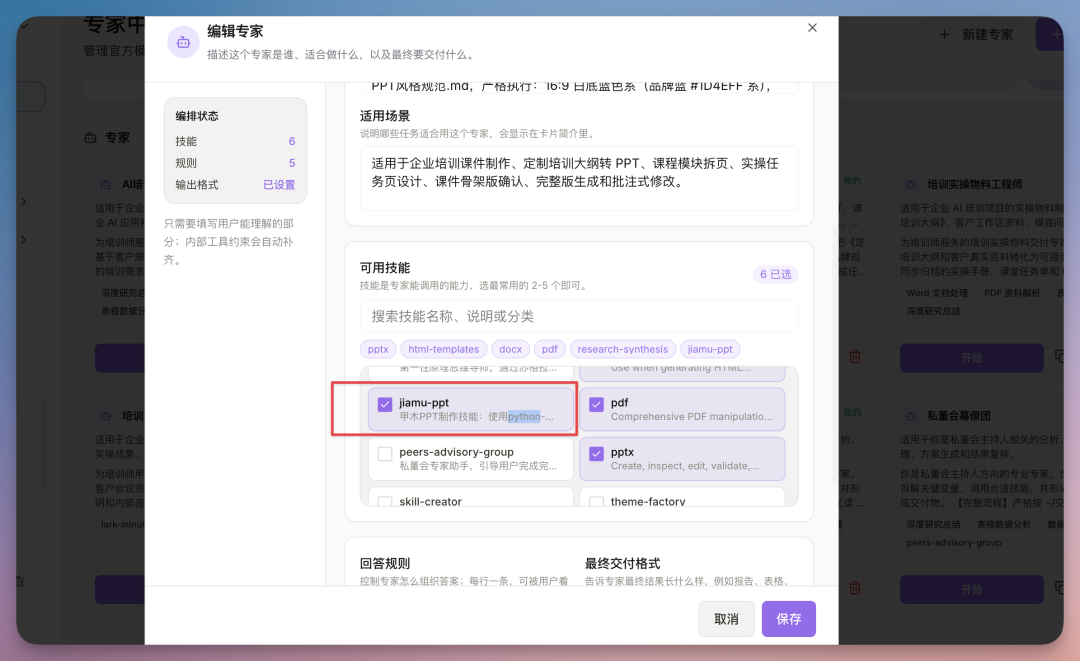Image resolution: width=1080 pixels, height=661 pixels.
Task: Uncheck the pdf skill checkbox
Action: click(596, 404)
